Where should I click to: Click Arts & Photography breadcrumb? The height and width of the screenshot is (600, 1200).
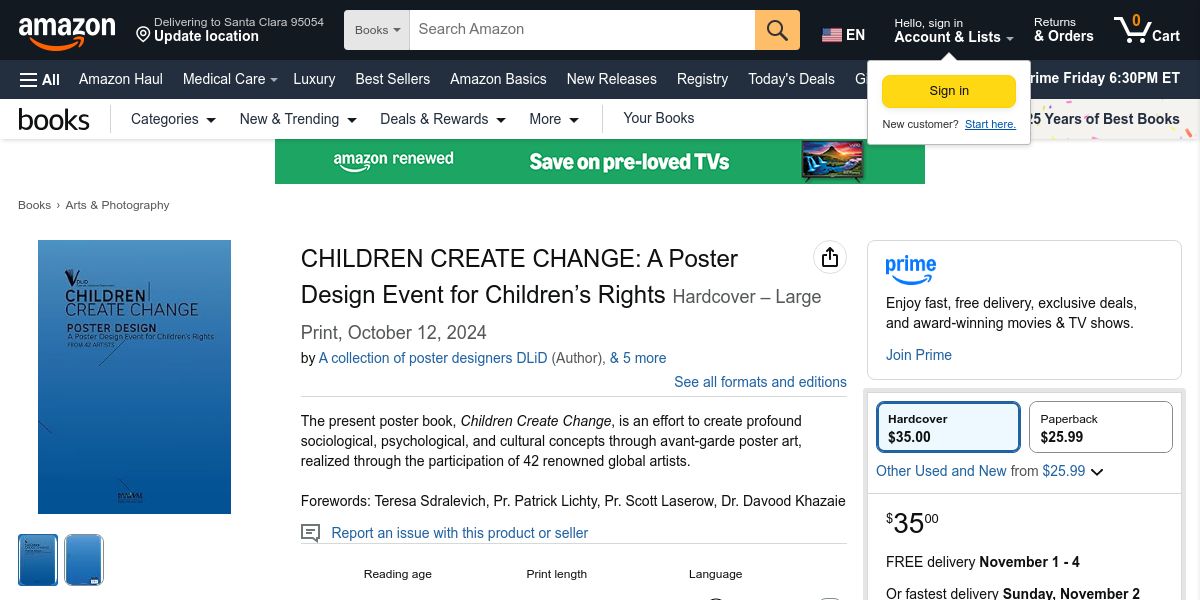click(117, 205)
